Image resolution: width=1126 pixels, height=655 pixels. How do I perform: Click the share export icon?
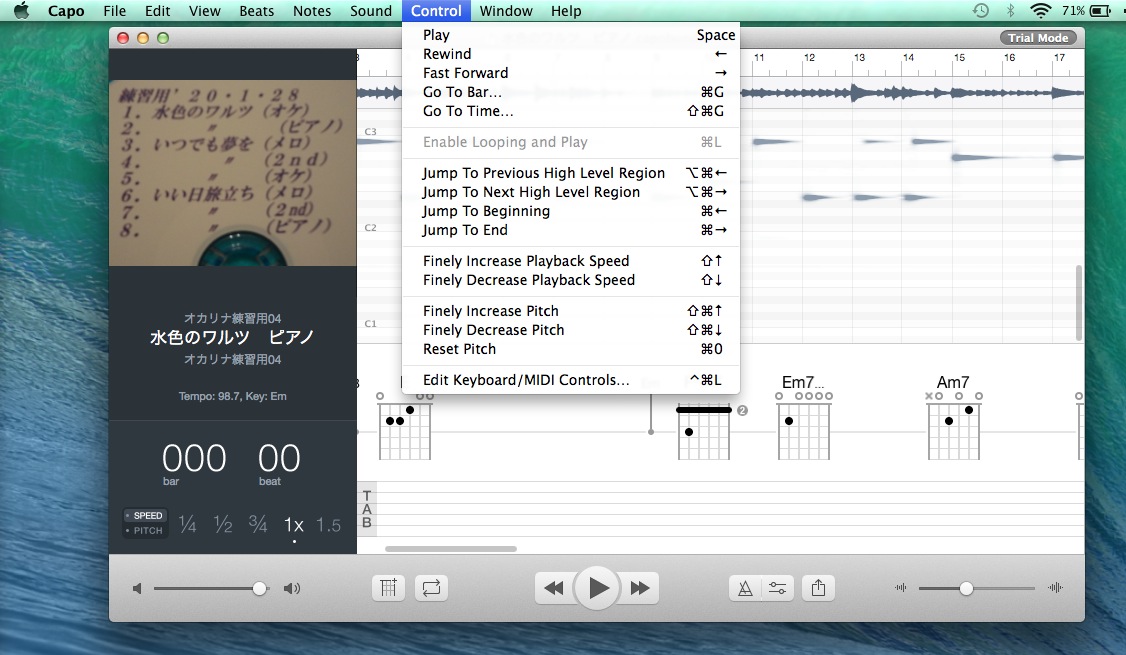(818, 588)
